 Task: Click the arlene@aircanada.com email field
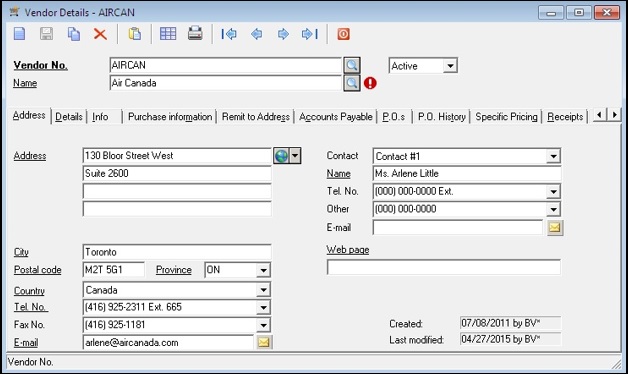click(x=168, y=343)
